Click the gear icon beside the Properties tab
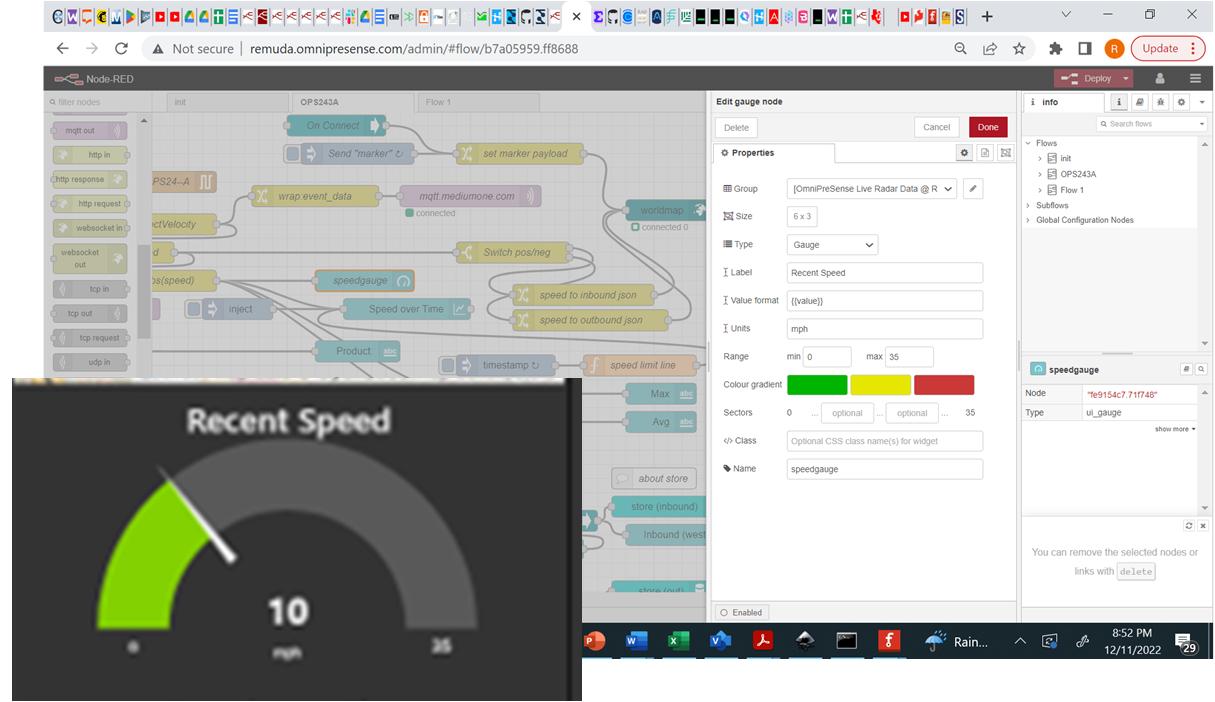 point(964,152)
